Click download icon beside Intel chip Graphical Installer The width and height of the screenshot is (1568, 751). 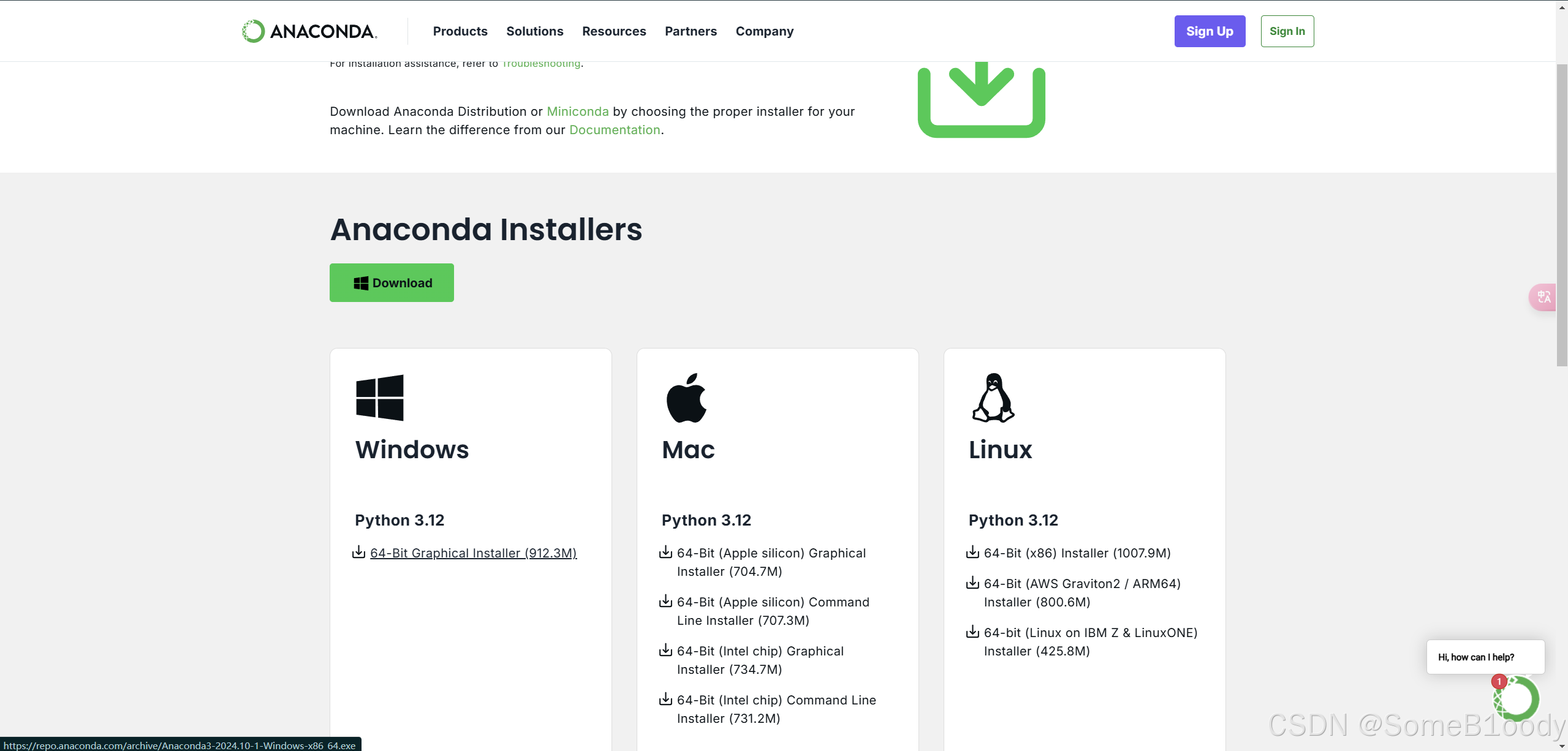pyautogui.click(x=665, y=650)
